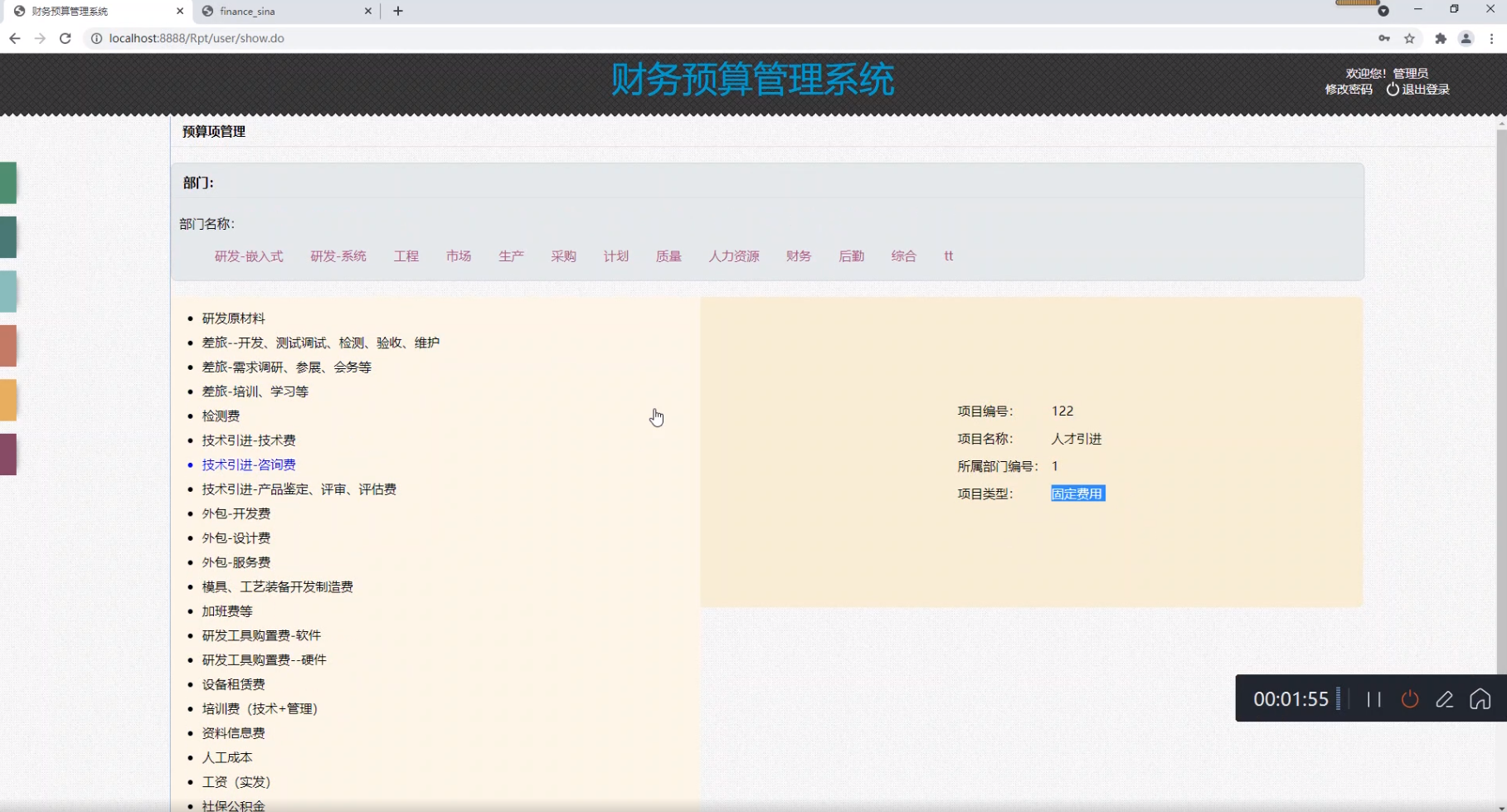Select department 市场

point(459,256)
